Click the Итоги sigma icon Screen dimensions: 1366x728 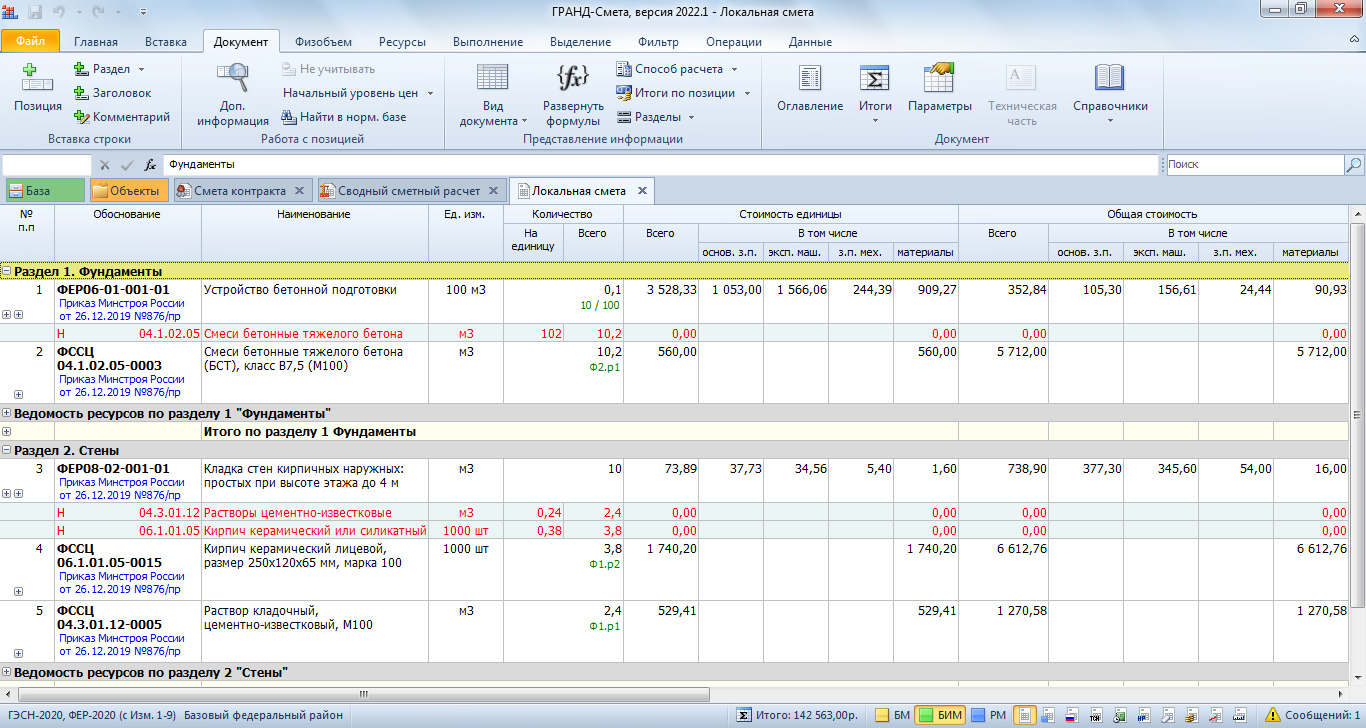[875, 77]
